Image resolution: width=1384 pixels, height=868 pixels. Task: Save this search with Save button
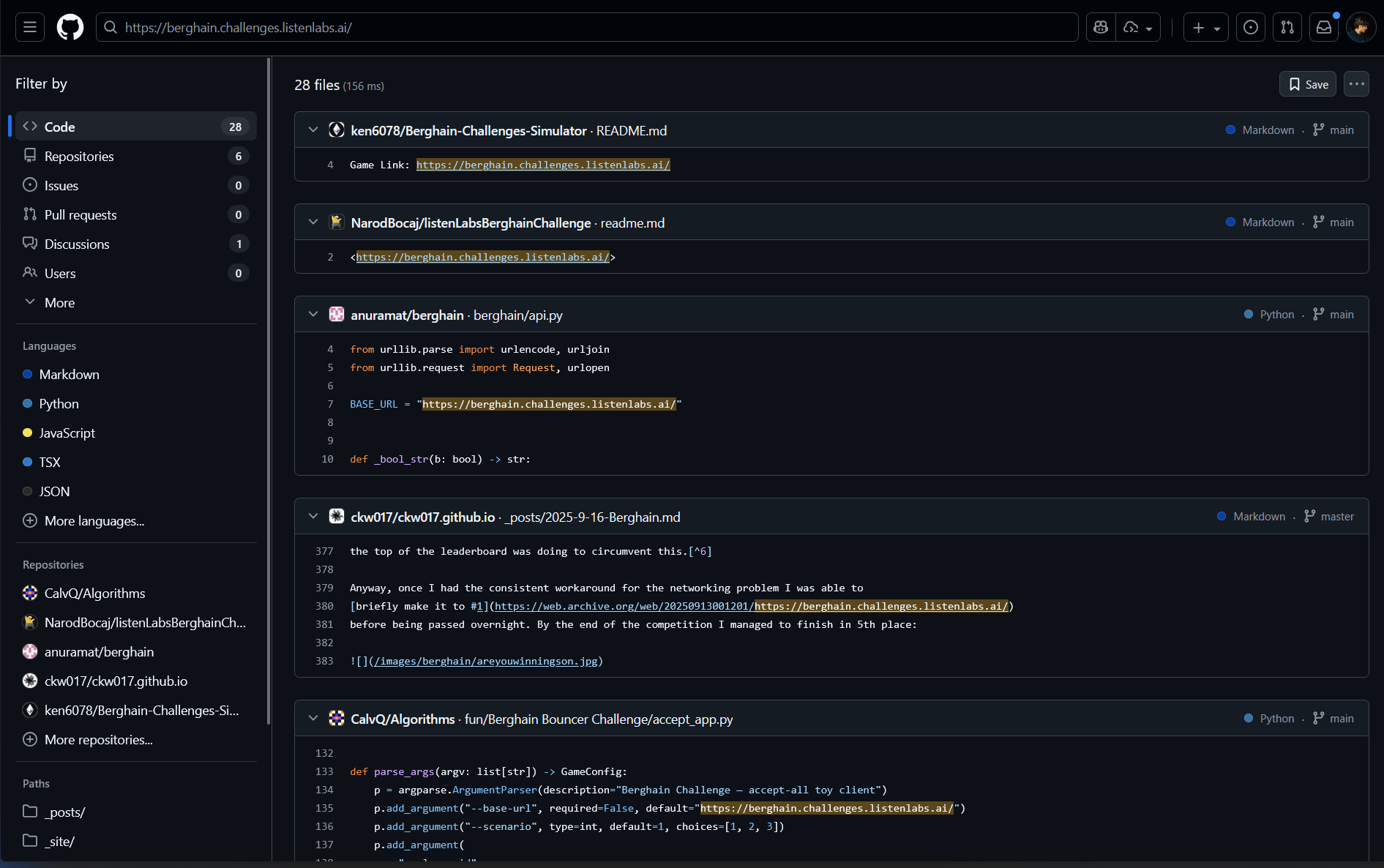[1308, 84]
